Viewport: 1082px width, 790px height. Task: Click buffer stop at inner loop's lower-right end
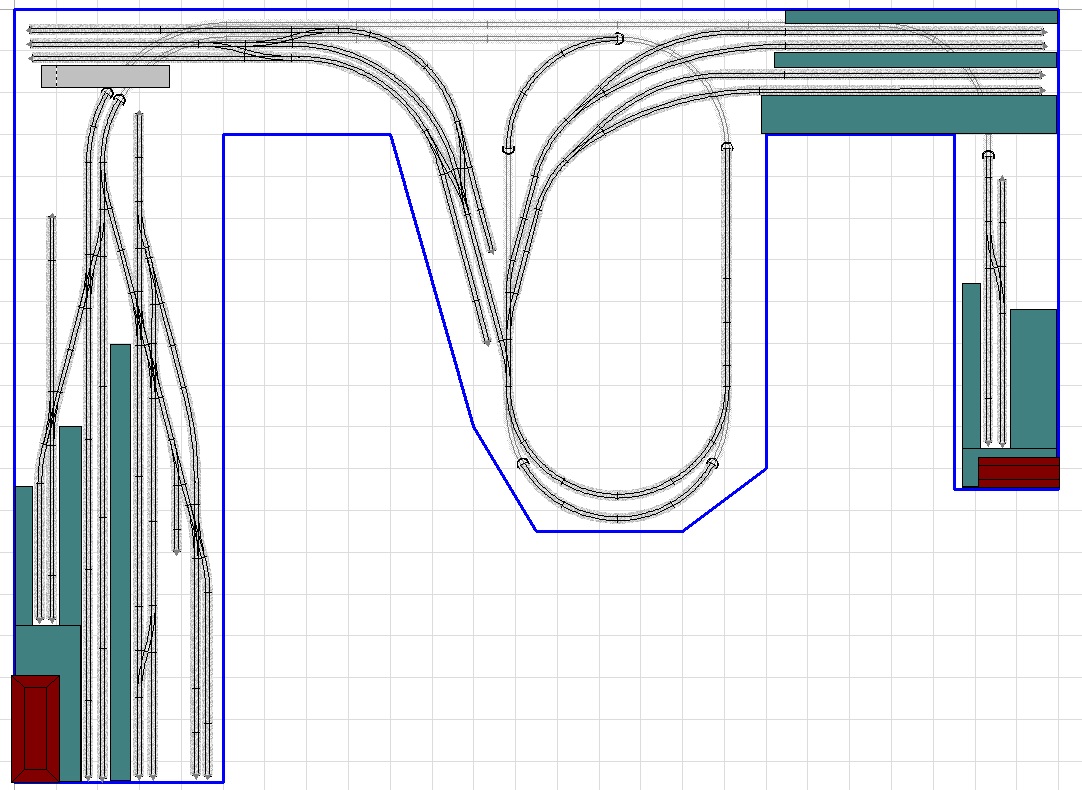712,464
